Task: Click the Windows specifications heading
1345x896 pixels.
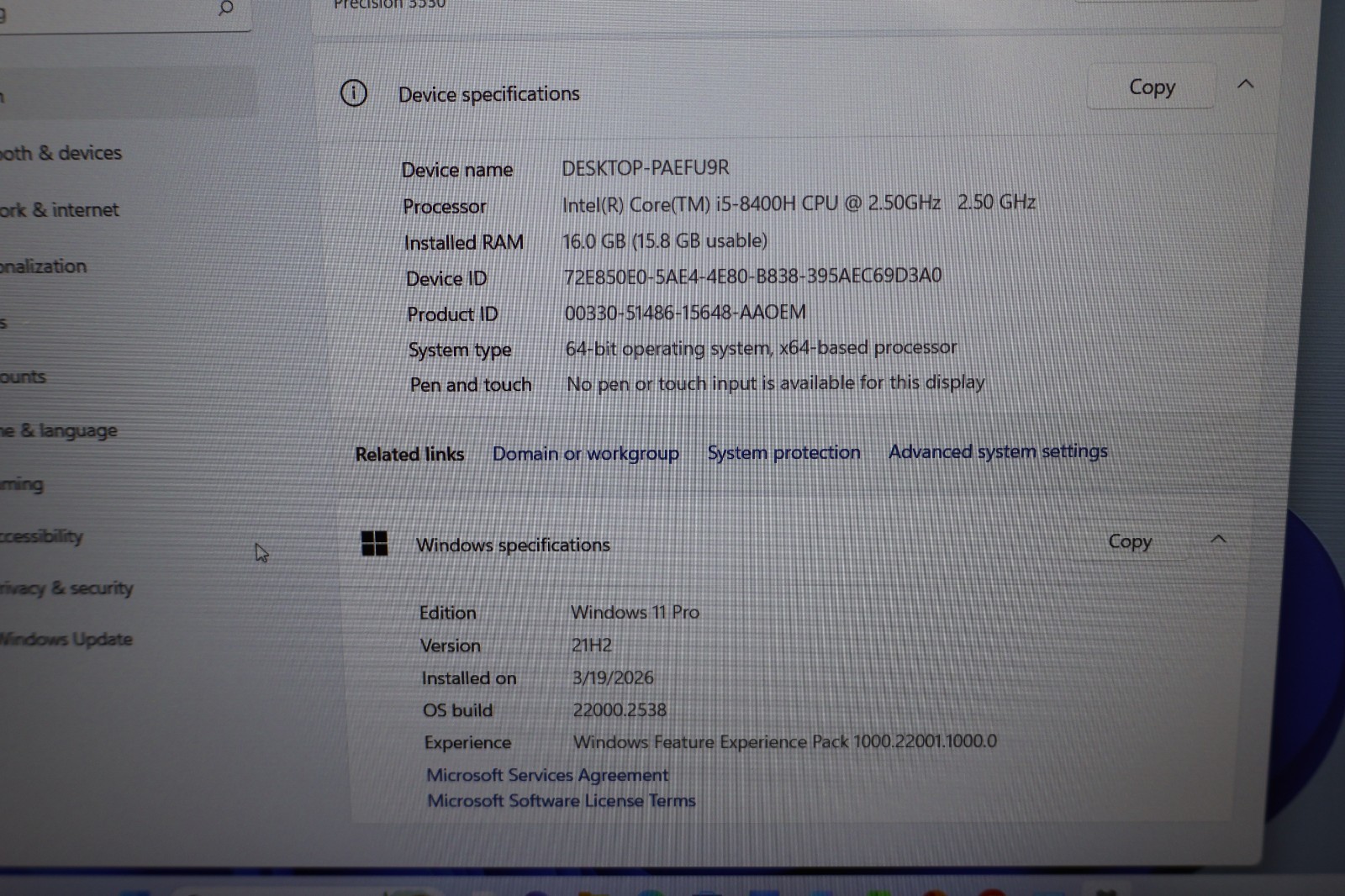Action: point(513,545)
